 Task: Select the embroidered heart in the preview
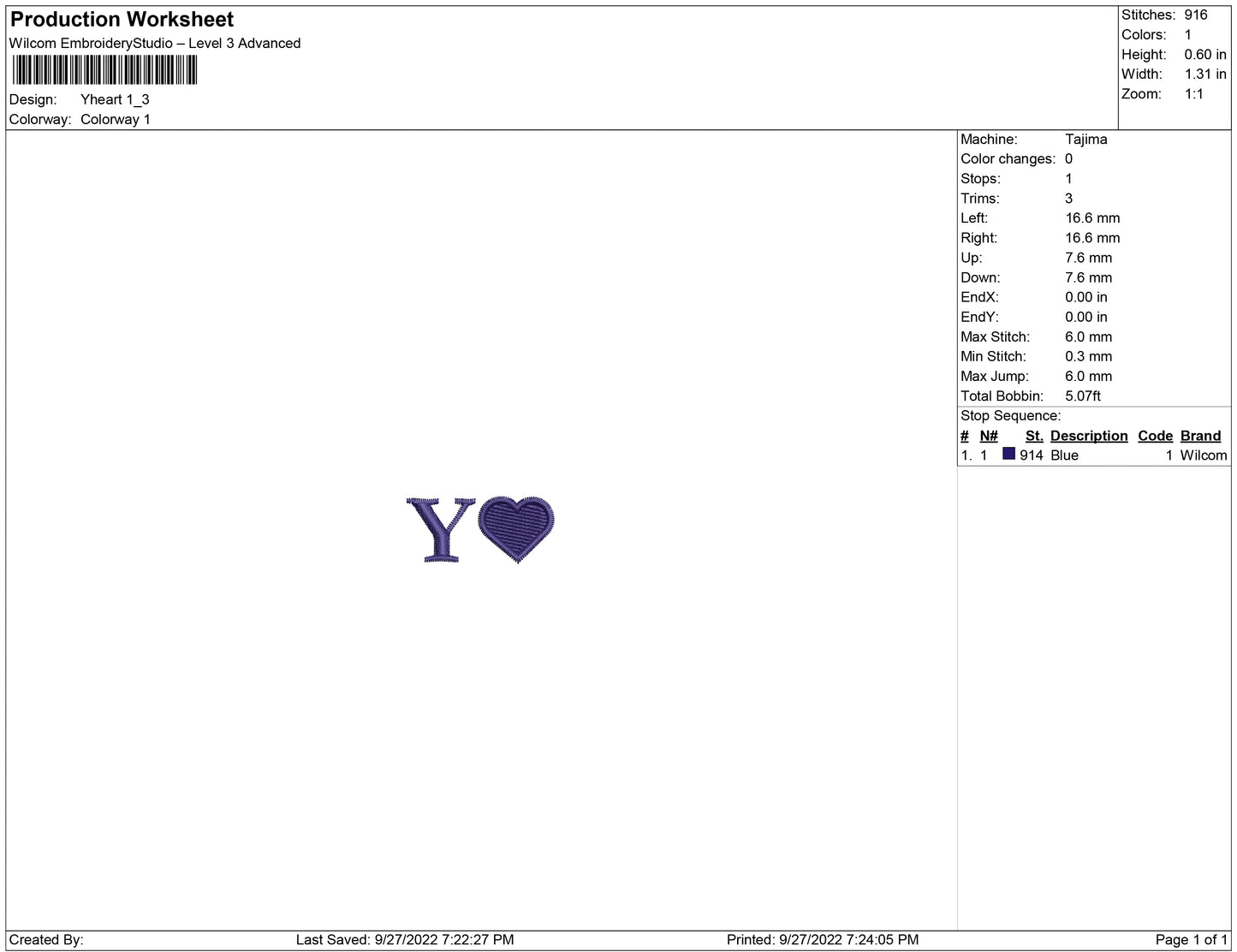(516, 529)
